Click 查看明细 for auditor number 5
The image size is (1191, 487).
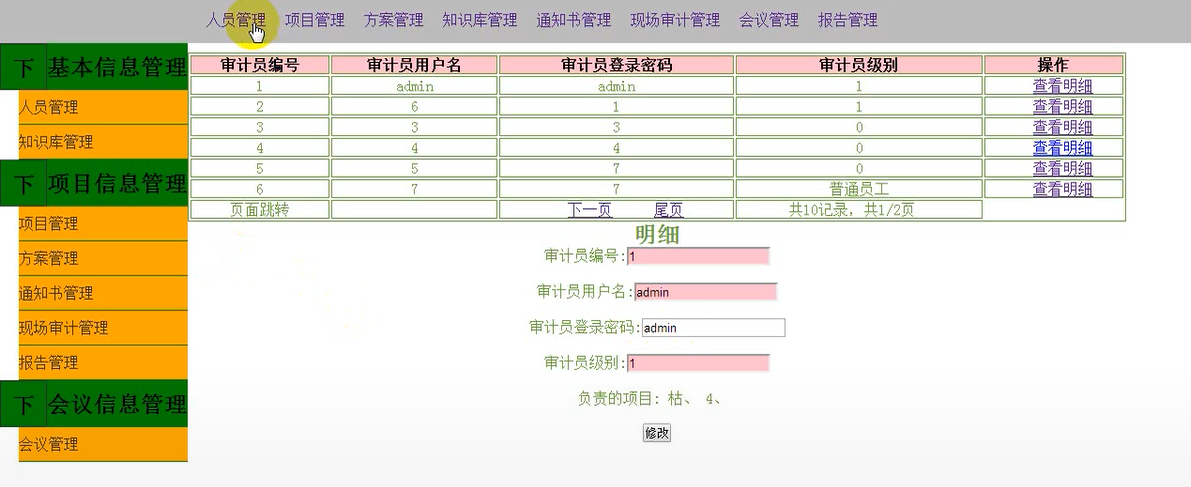pos(1063,168)
